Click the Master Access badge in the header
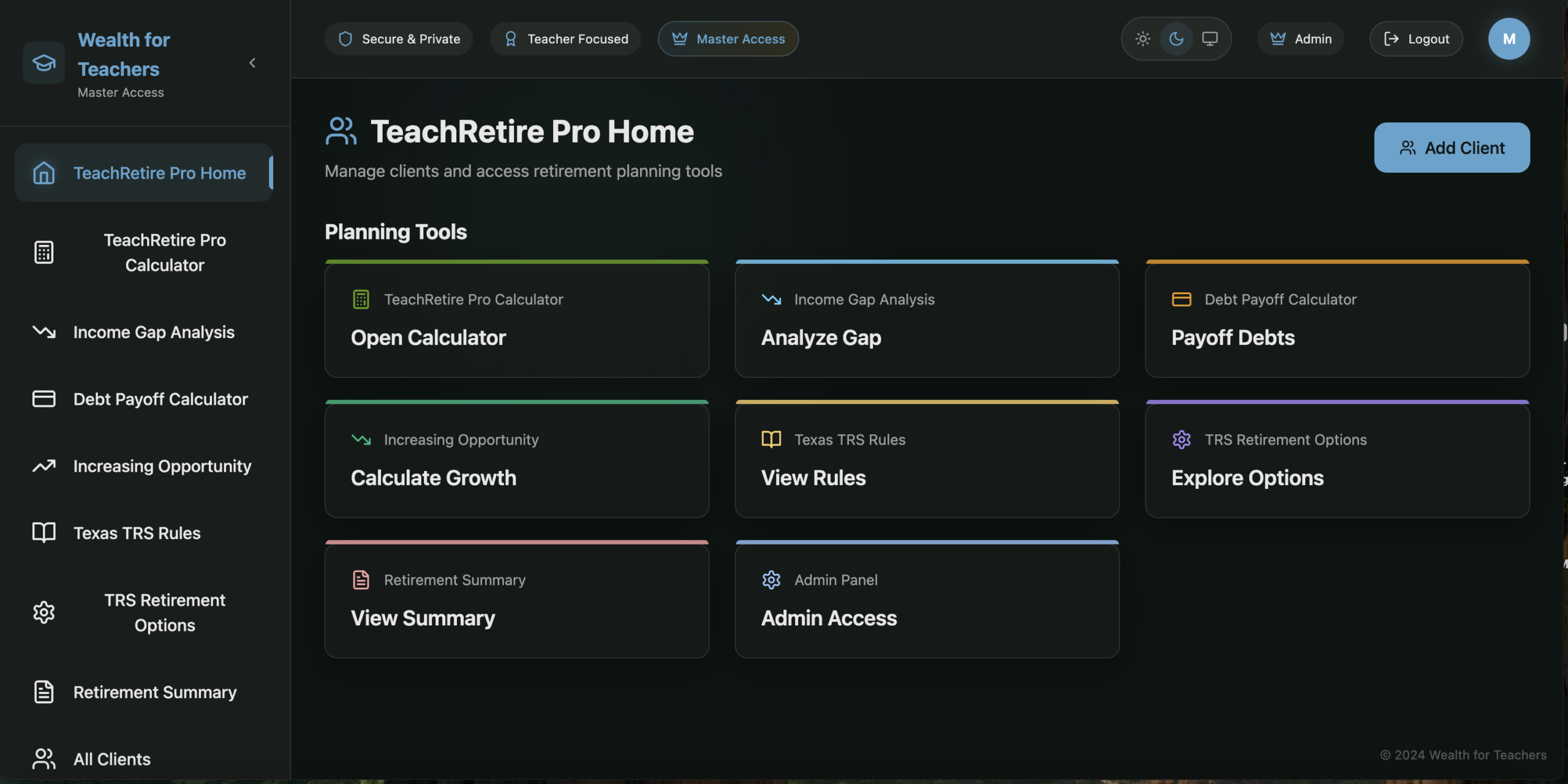This screenshot has height=784, width=1568. 728,39
